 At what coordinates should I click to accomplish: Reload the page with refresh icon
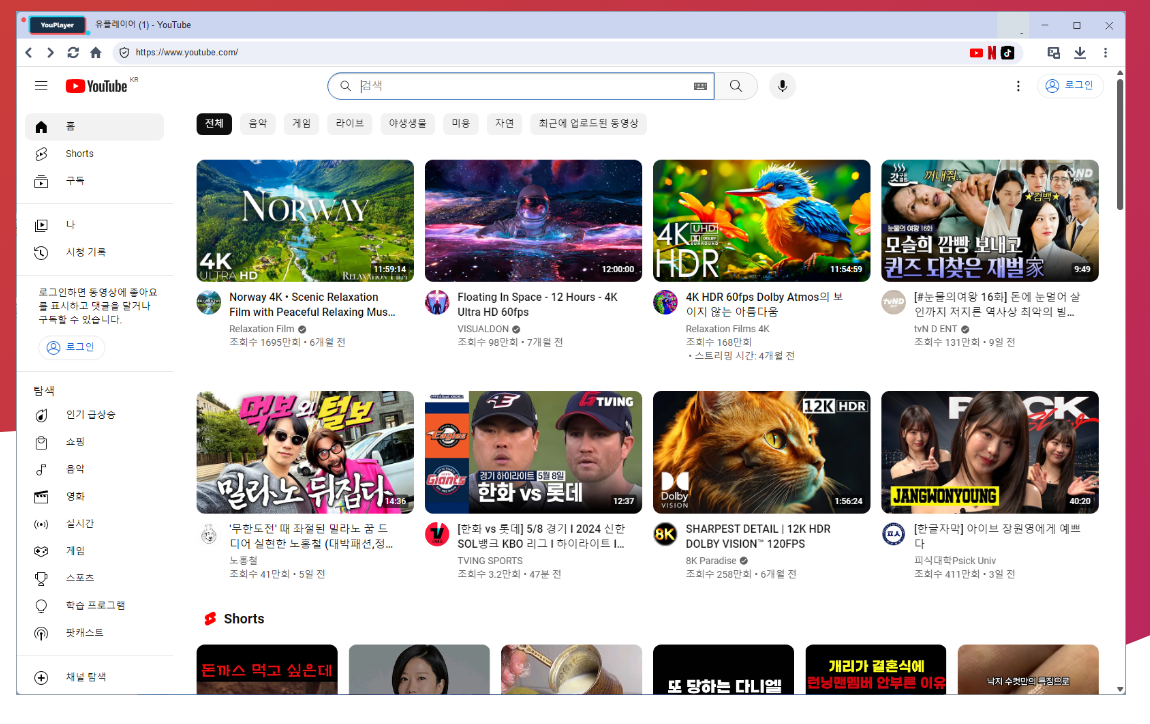[x=73, y=53]
